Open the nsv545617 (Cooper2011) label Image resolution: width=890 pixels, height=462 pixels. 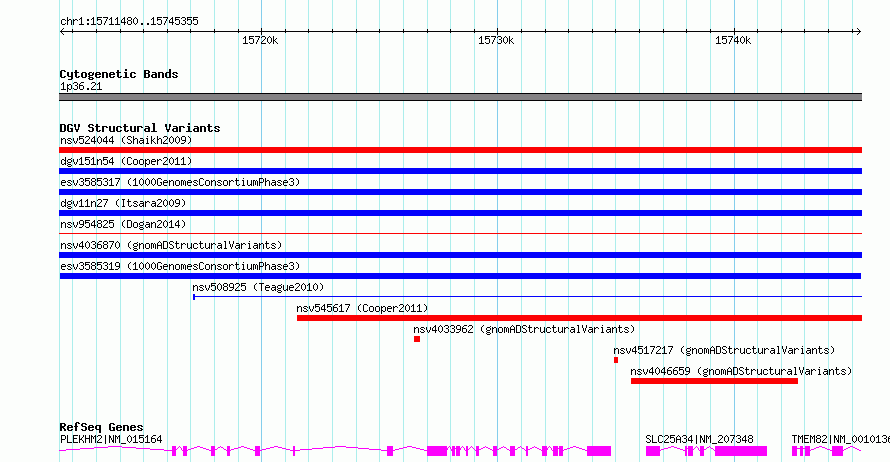362,308
